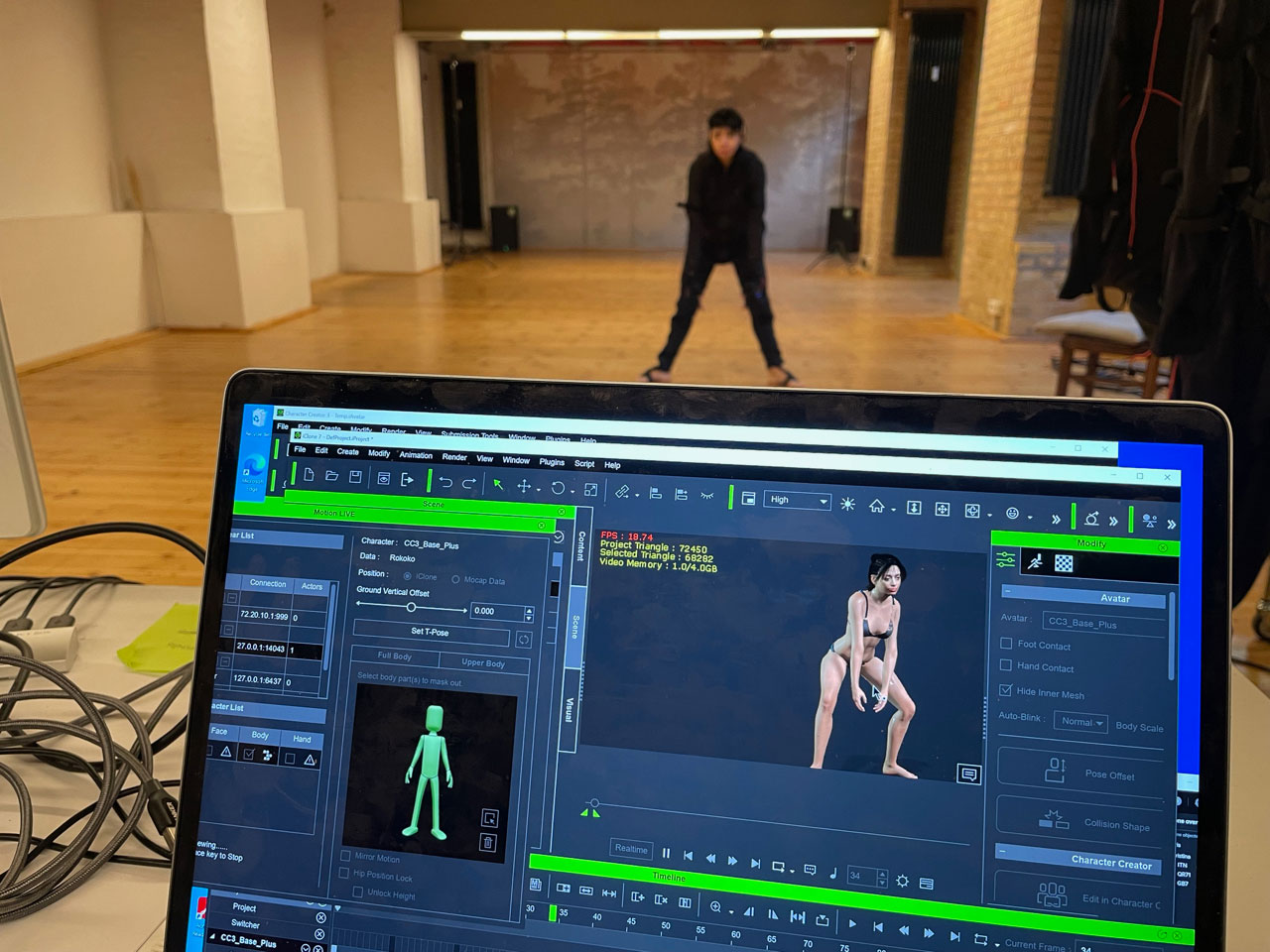Open the Auto-Blink Normal dropdown
Viewport: 1270px width, 952px height.
(1080, 722)
